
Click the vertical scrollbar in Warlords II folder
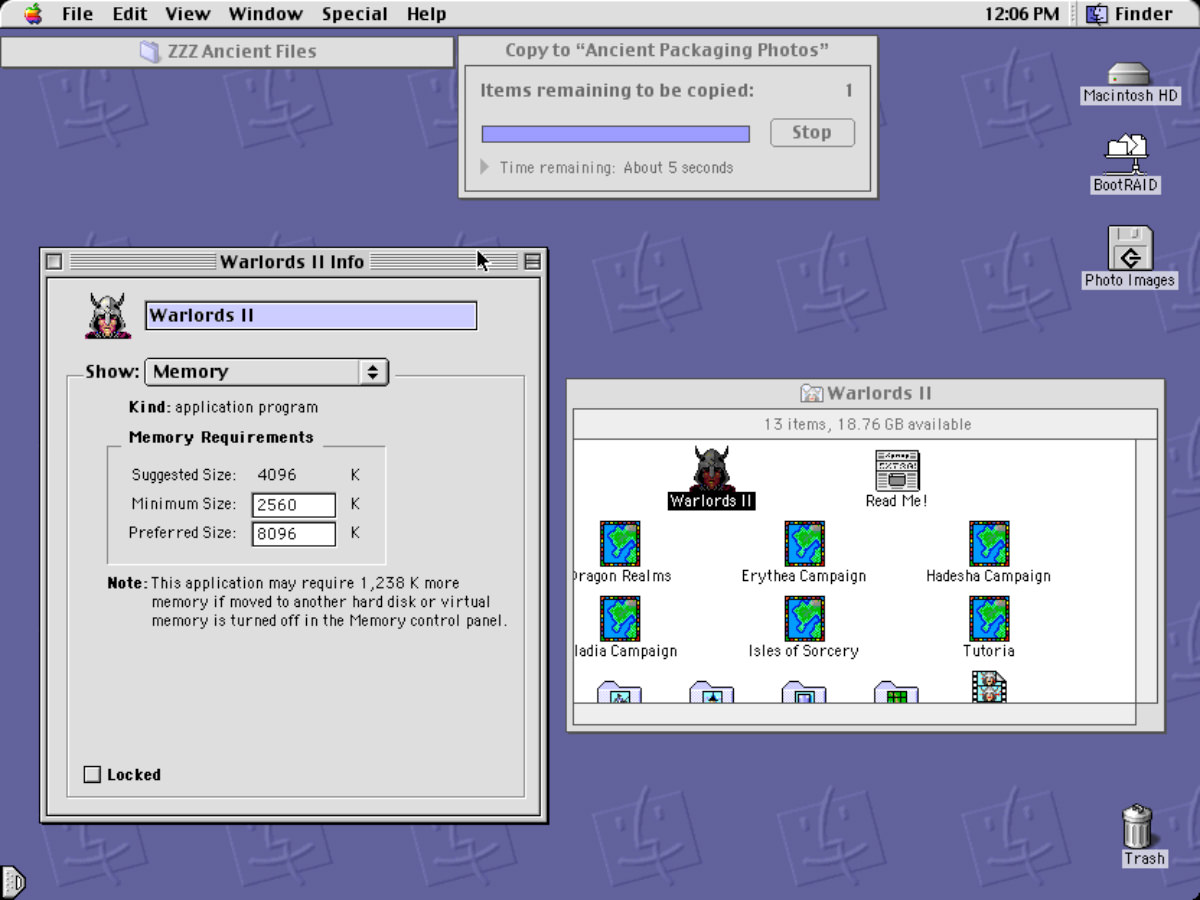tap(1147, 570)
